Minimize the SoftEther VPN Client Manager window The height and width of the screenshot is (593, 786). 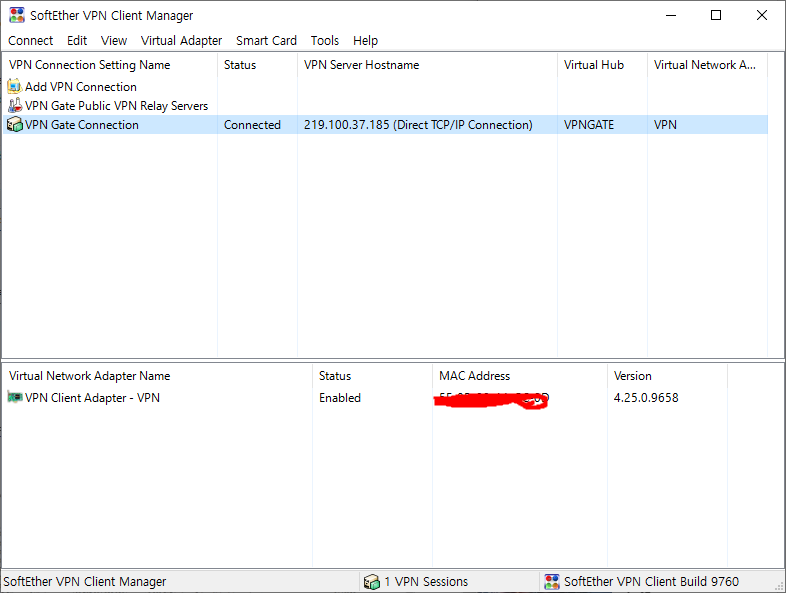671,15
